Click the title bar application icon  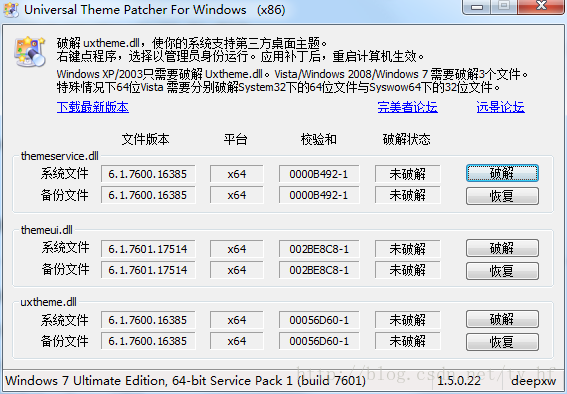coord(11,10)
